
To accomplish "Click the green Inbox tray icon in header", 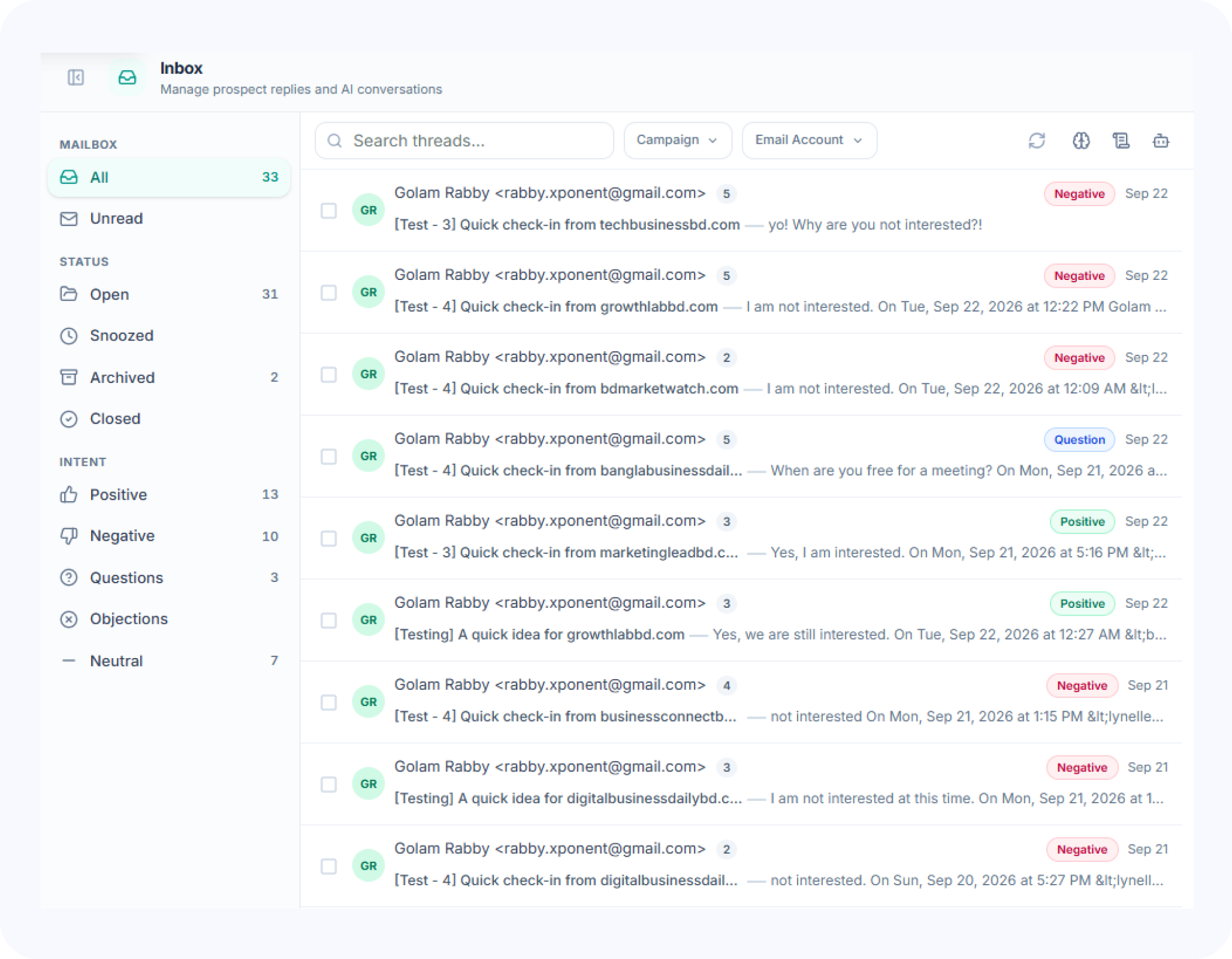I will [127, 77].
